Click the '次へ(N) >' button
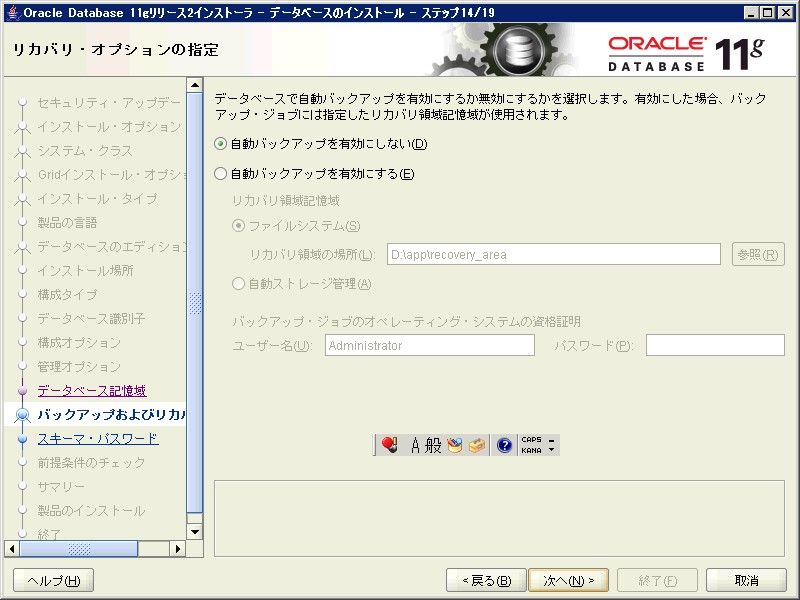Viewport: 800px width, 600px height. click(568, 581)
